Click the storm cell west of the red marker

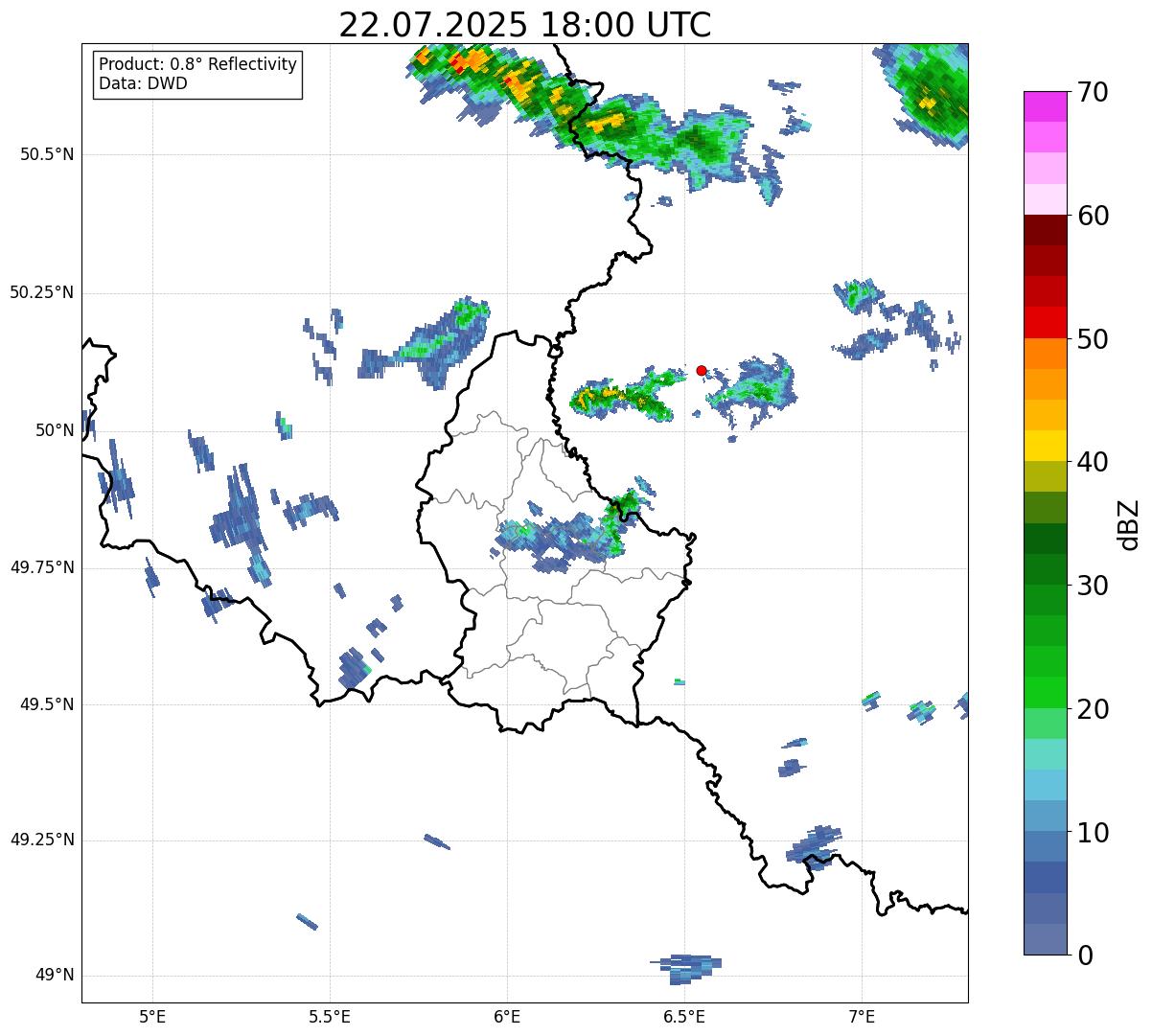point(628,394)
